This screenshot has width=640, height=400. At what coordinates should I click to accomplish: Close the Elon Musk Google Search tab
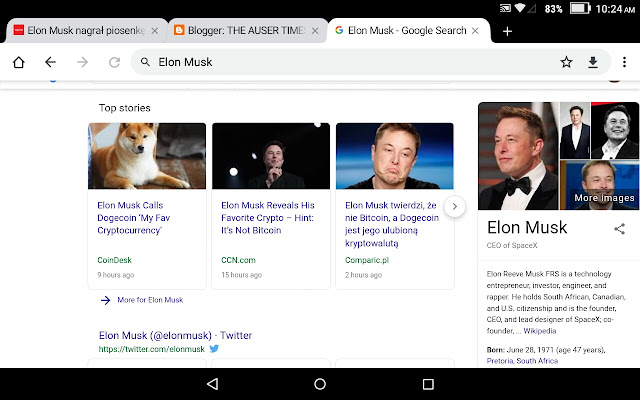click(x=475, y=31)
